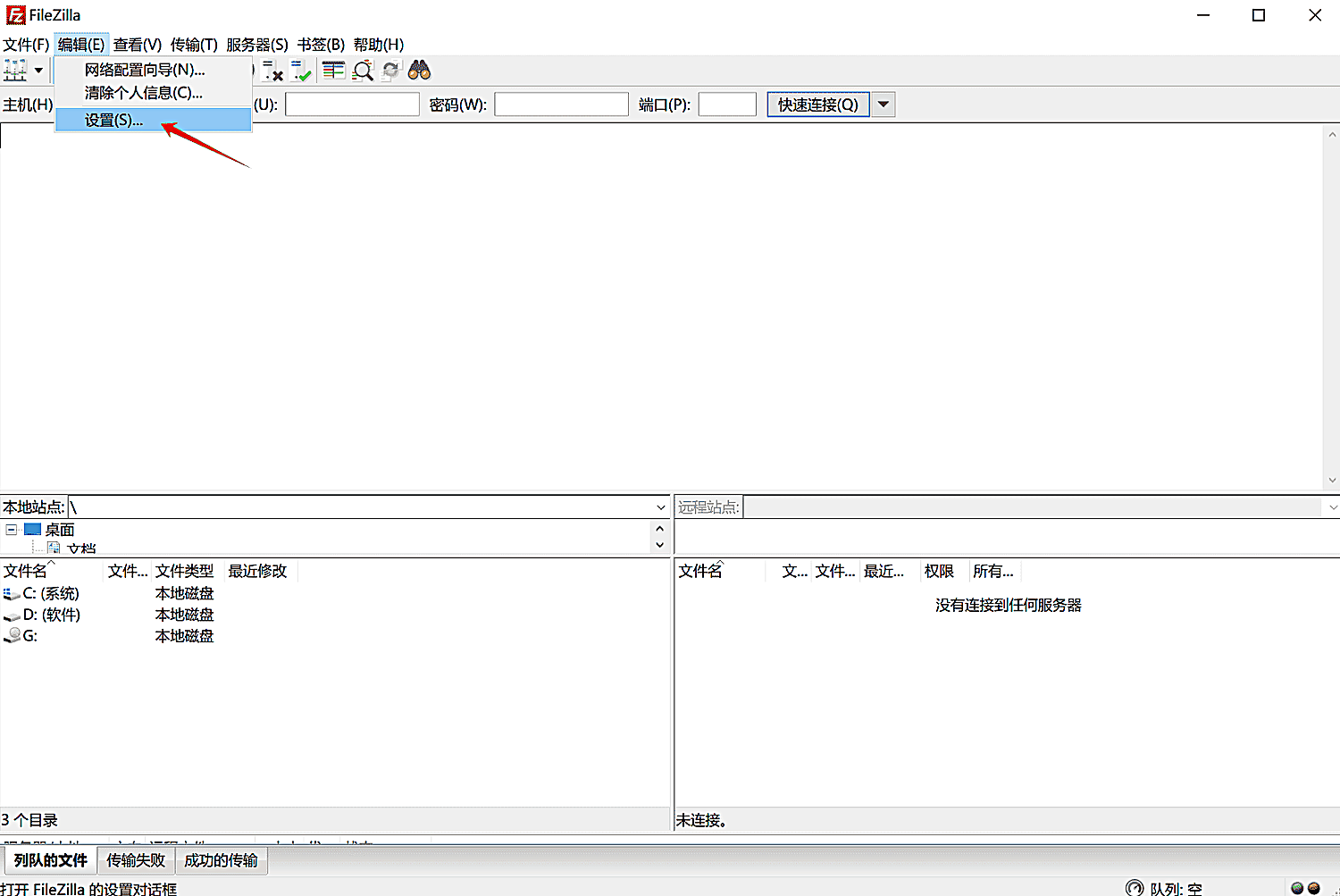Select 设置(S)... in the Edit menu

[153, 120]
